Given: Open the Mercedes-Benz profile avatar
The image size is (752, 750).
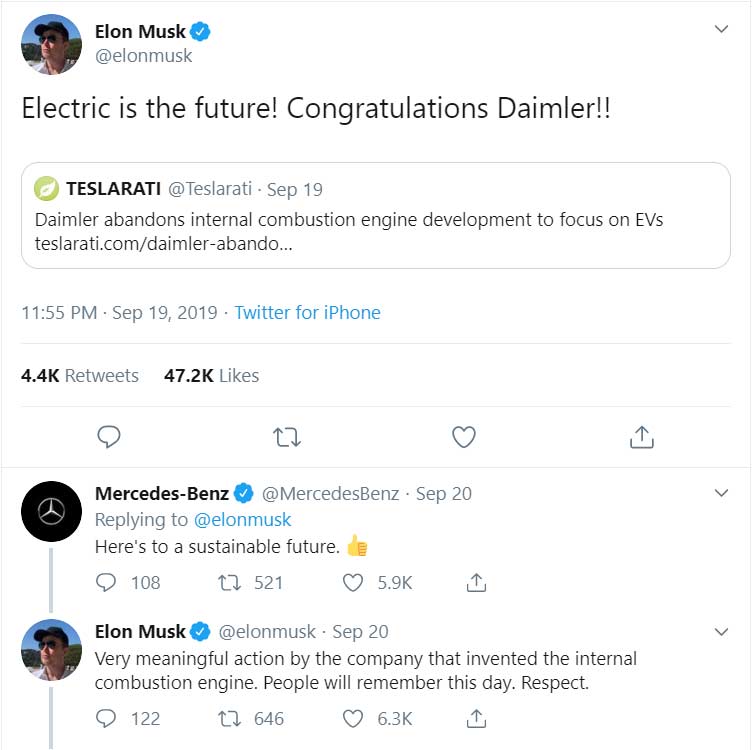Looking at the screenshot, I should 51,512.
